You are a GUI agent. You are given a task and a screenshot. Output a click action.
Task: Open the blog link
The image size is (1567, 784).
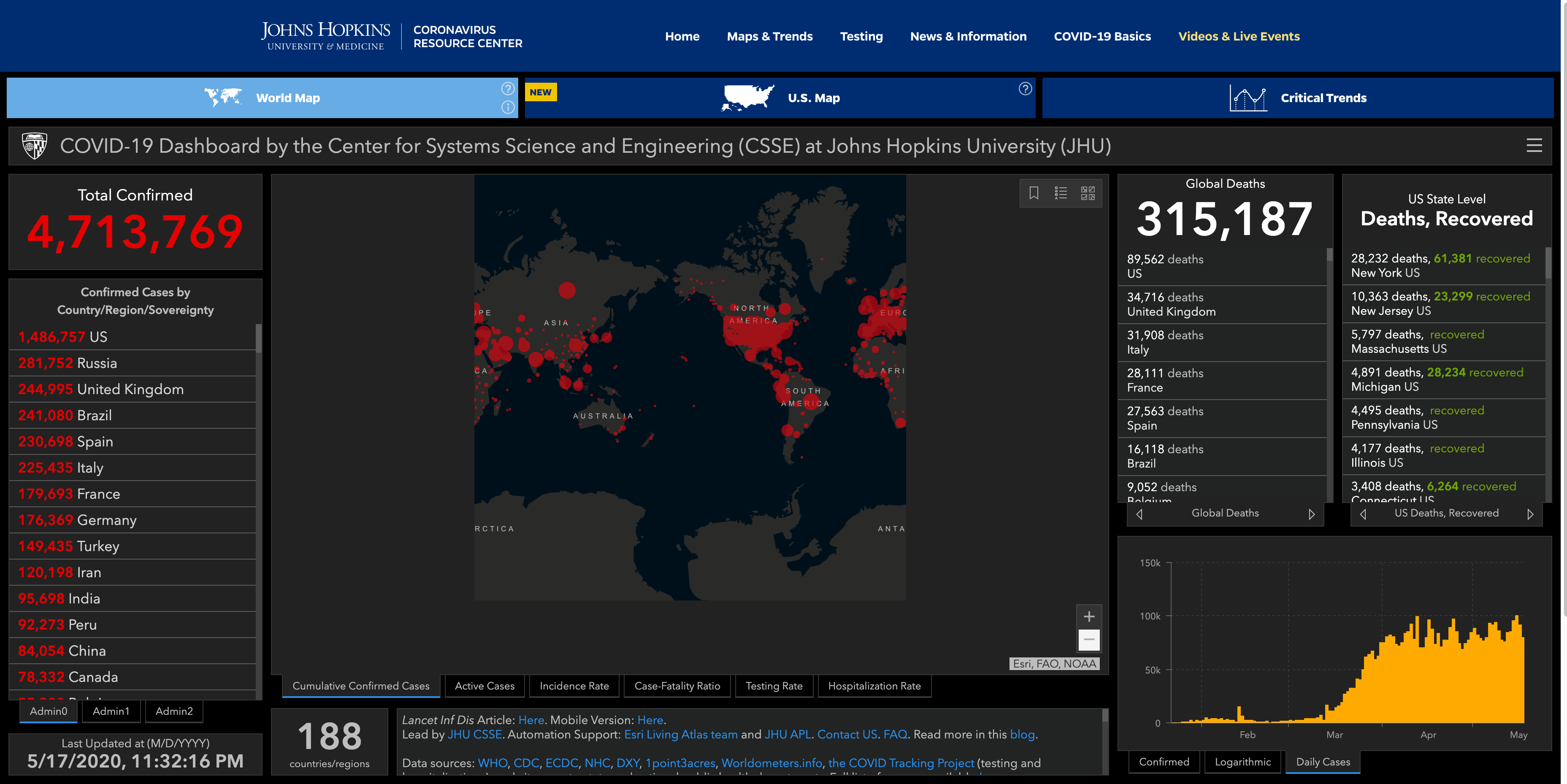[x=1022, y=735]
